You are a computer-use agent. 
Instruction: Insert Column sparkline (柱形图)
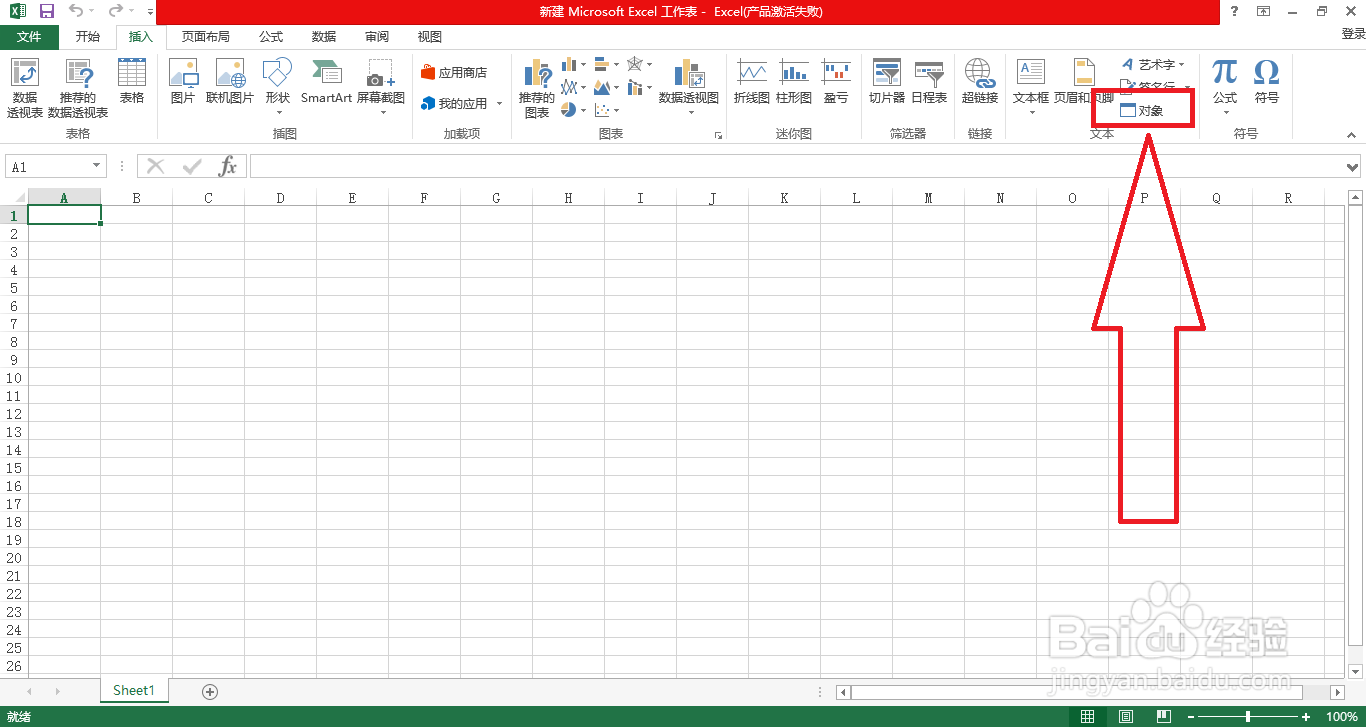tap(794, 82)
